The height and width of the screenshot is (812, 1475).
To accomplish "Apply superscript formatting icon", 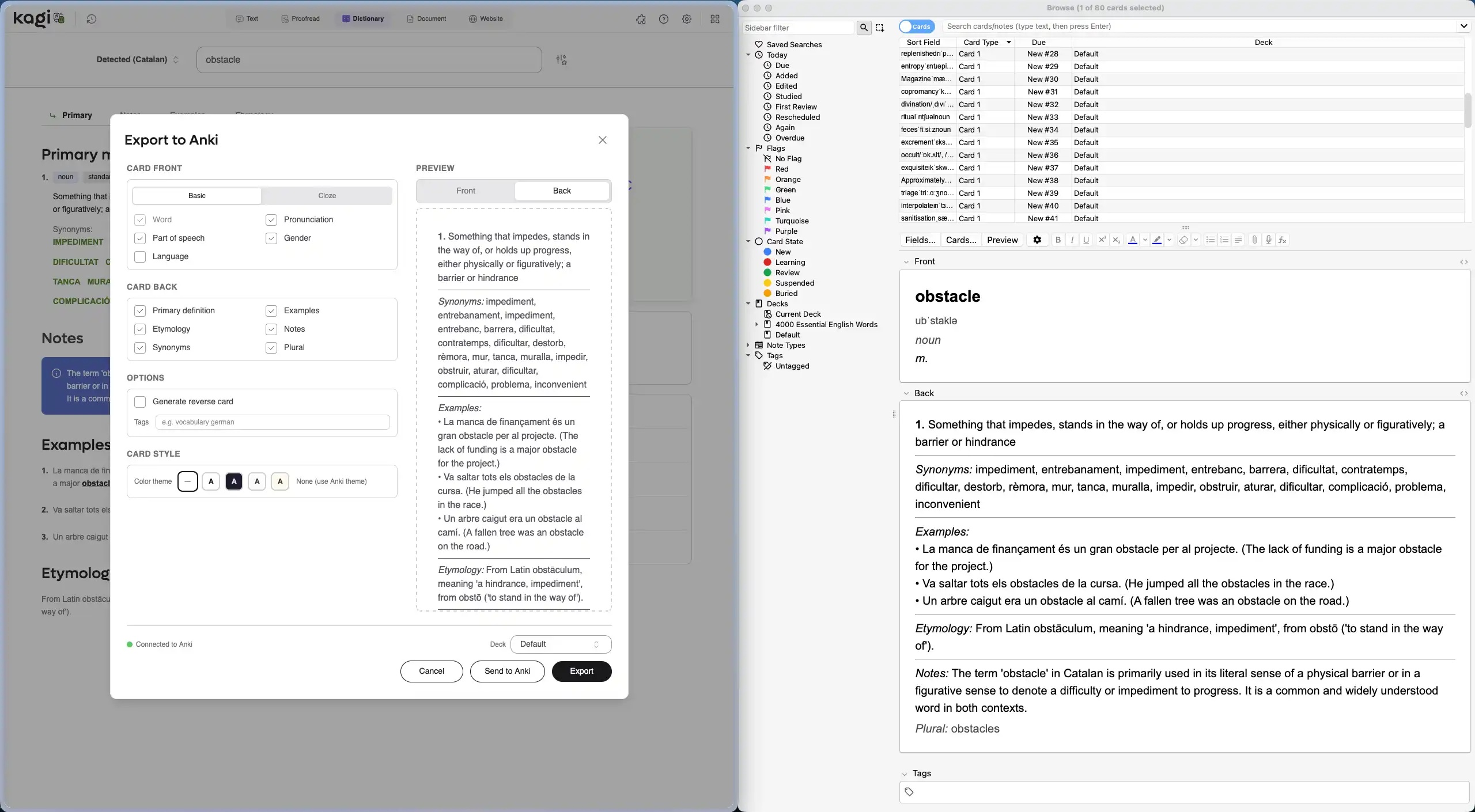I will coord(1102,240).
